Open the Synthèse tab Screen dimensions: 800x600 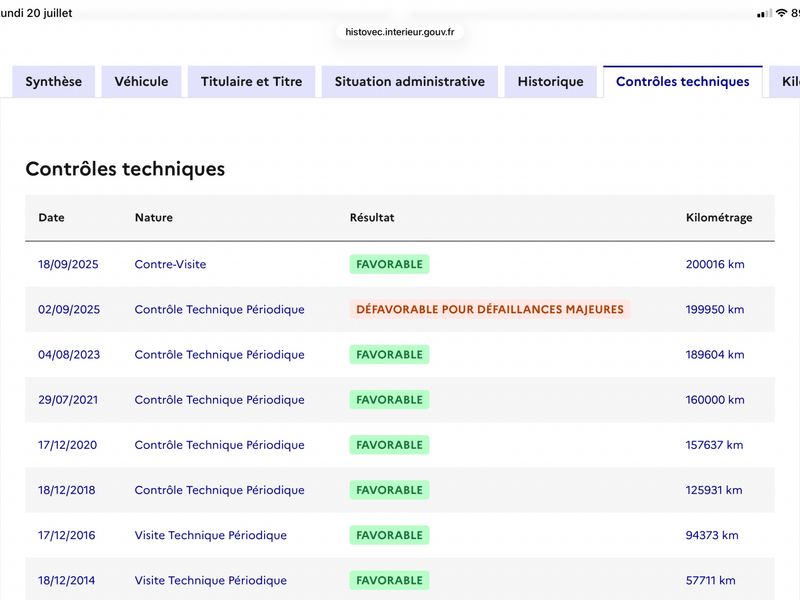(54, 82)
